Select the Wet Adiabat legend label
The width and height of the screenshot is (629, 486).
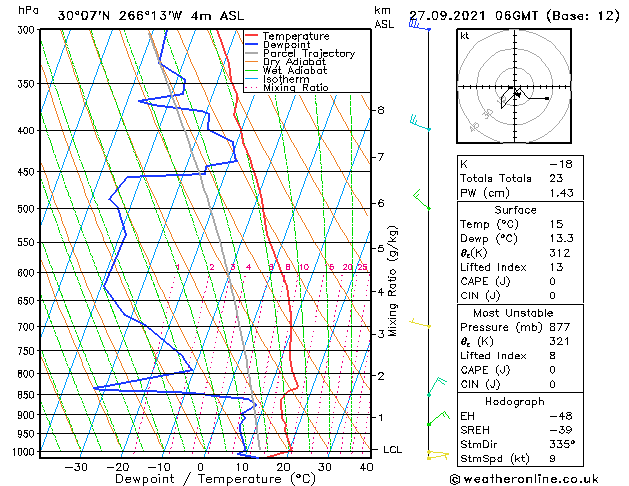pyautogui.click(x=295, y=71)
